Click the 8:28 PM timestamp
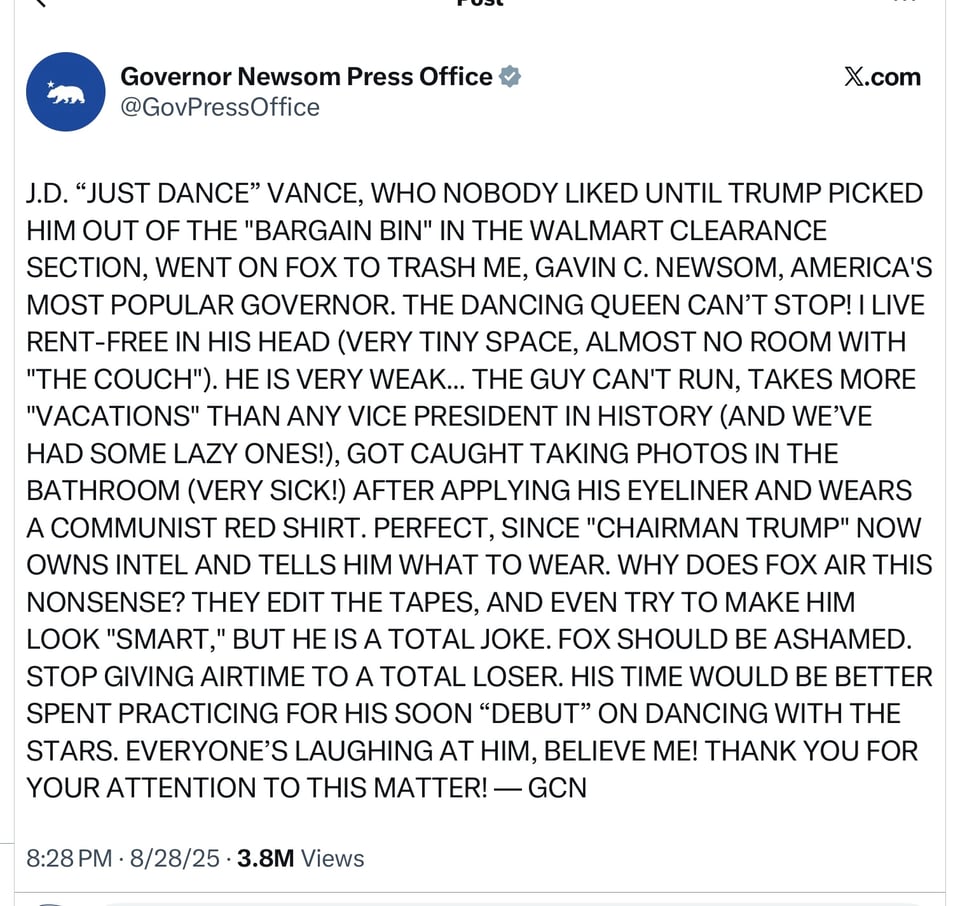This screenshot has width=960, height=906. [x=68, y=858]
